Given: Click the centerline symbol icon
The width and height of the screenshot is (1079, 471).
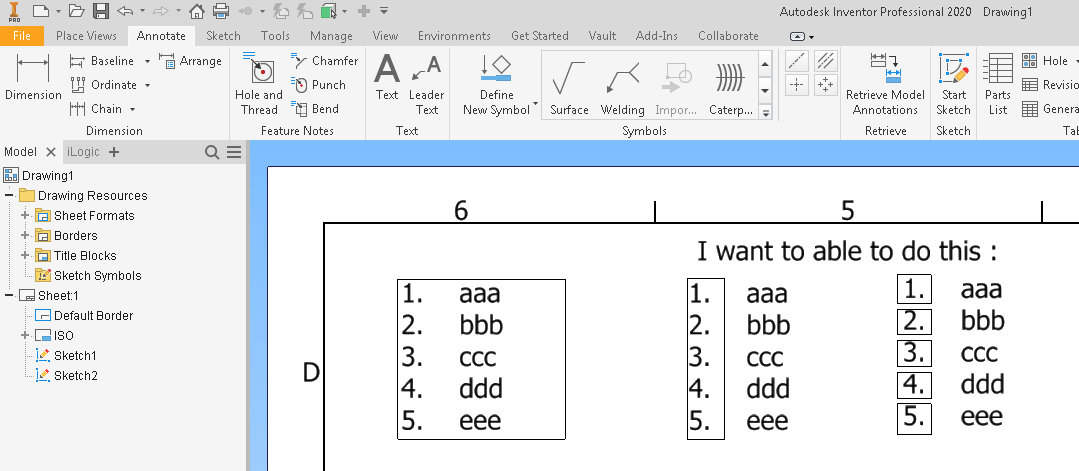Looking at the screenshot, I should tap(796, 61).
